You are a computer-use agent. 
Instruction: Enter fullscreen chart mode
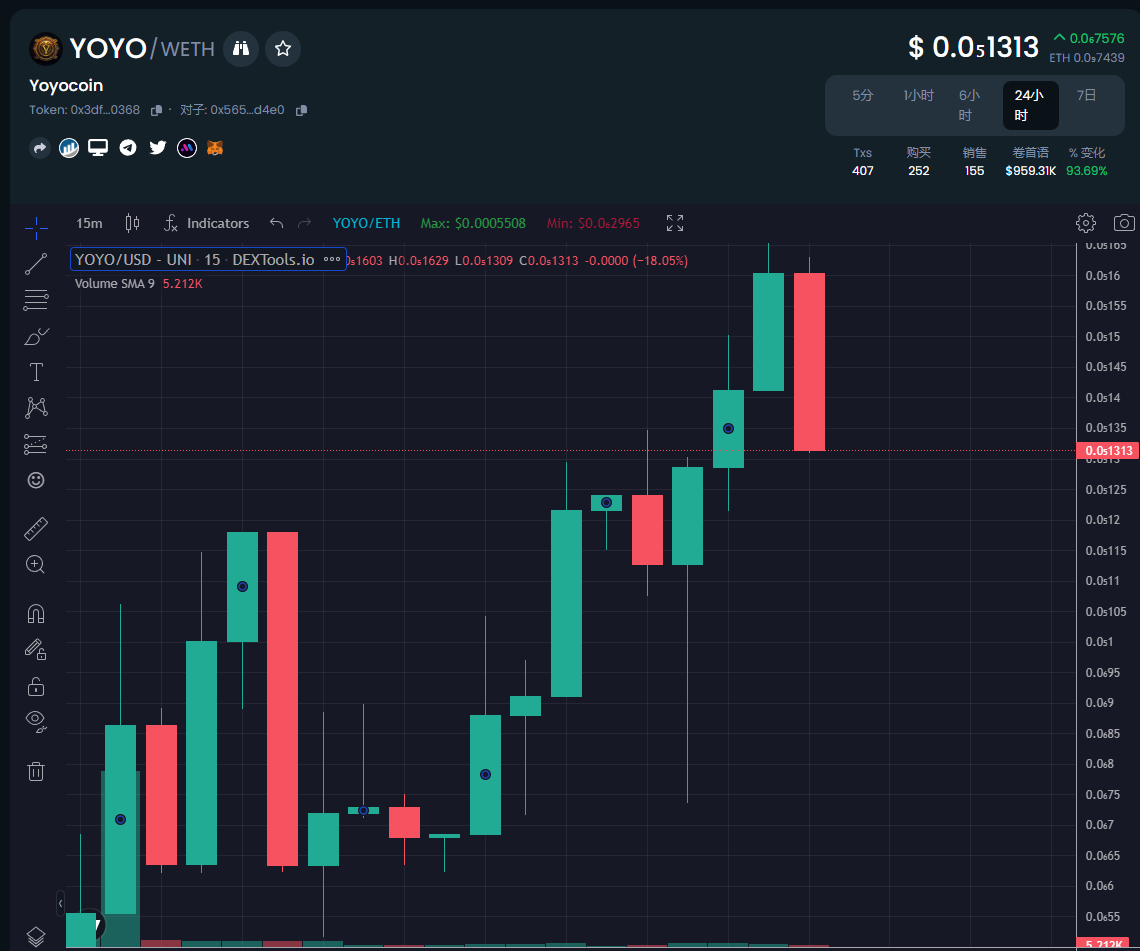(x=675, y=223)
